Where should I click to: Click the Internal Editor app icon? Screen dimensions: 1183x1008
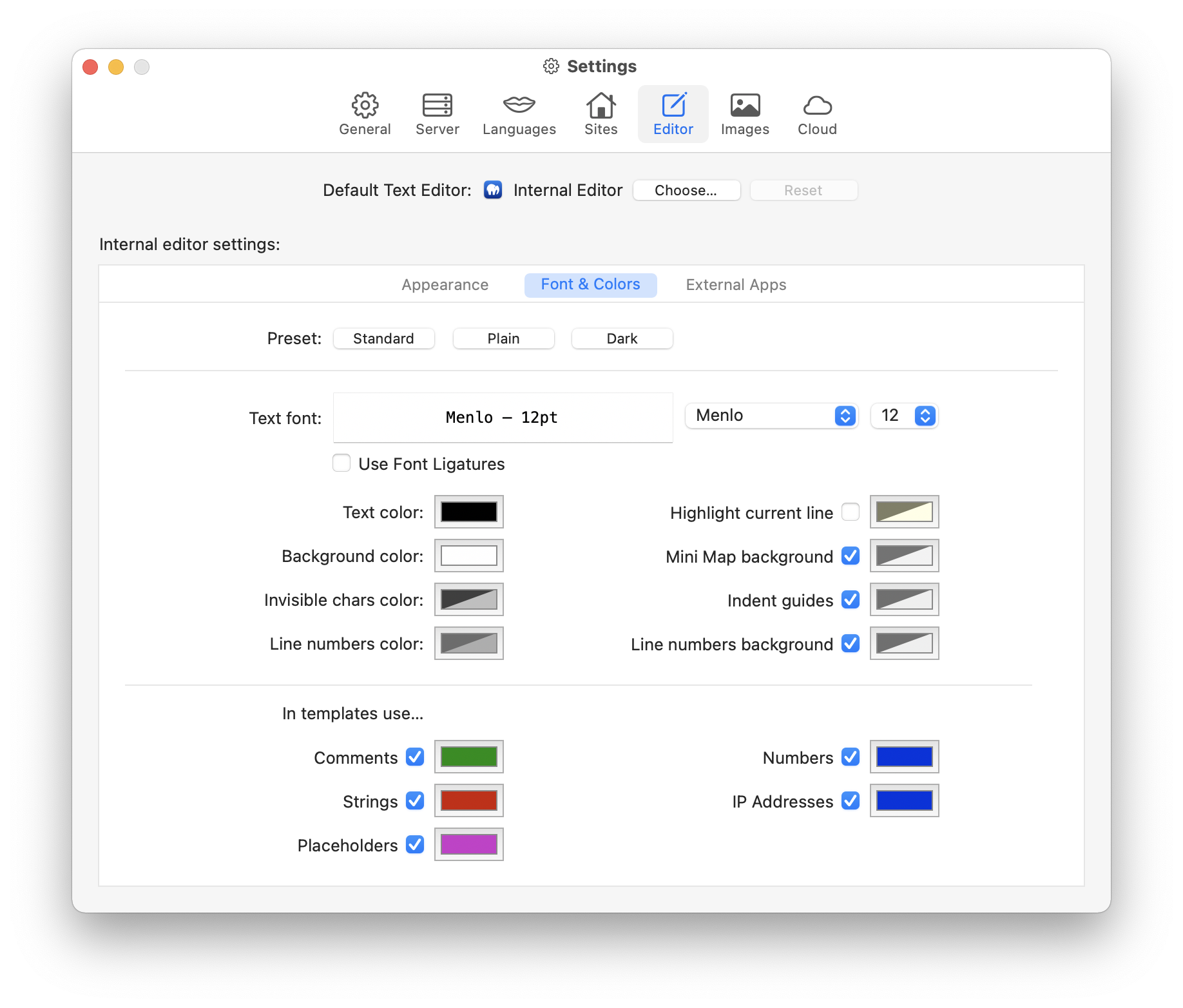(x=493, y=190)
